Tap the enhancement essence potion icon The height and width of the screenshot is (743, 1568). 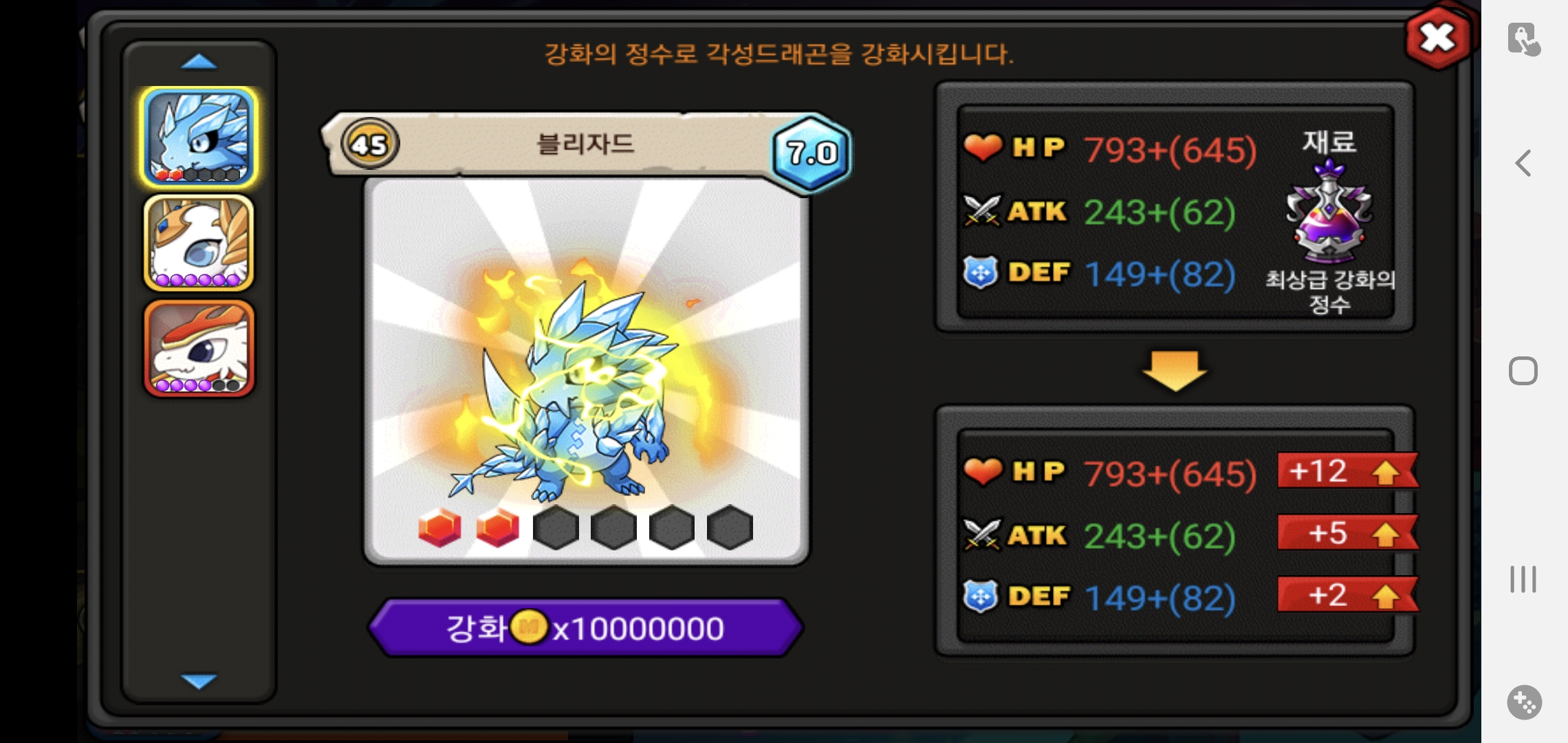pyautogui.click(x=1329, y=211)
